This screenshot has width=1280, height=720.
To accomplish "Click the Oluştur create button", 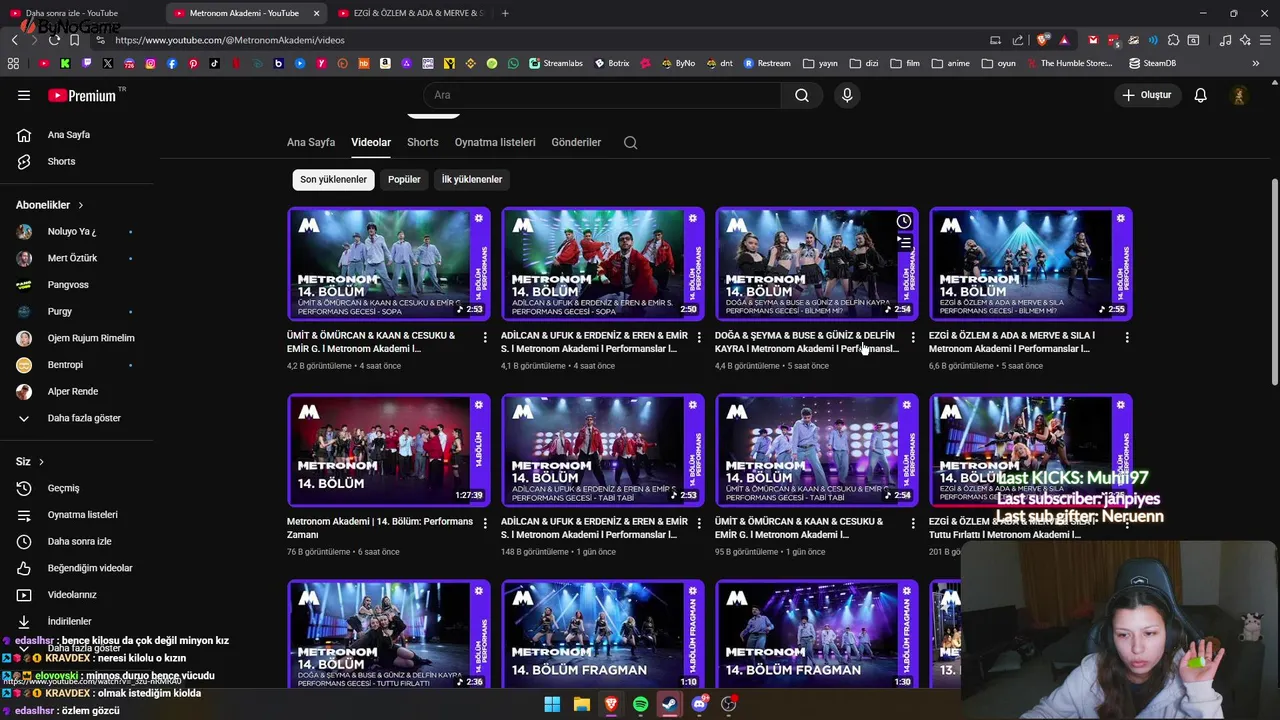I will [1148, 95].
